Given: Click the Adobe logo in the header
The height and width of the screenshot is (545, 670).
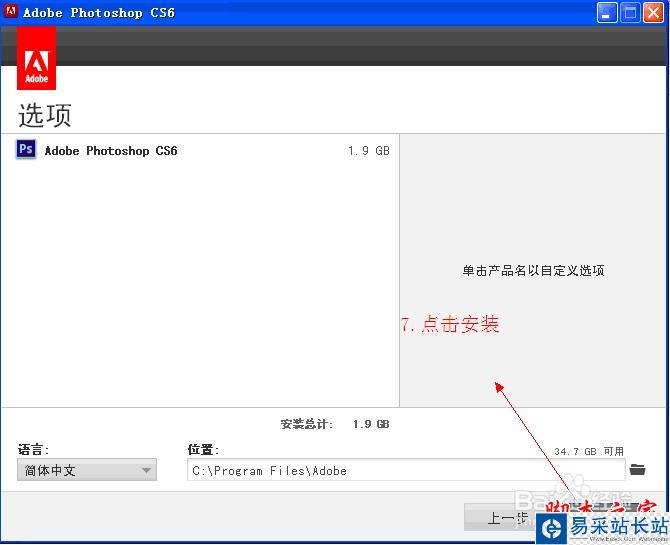Looking at the screenshot, I should point(36,58).
